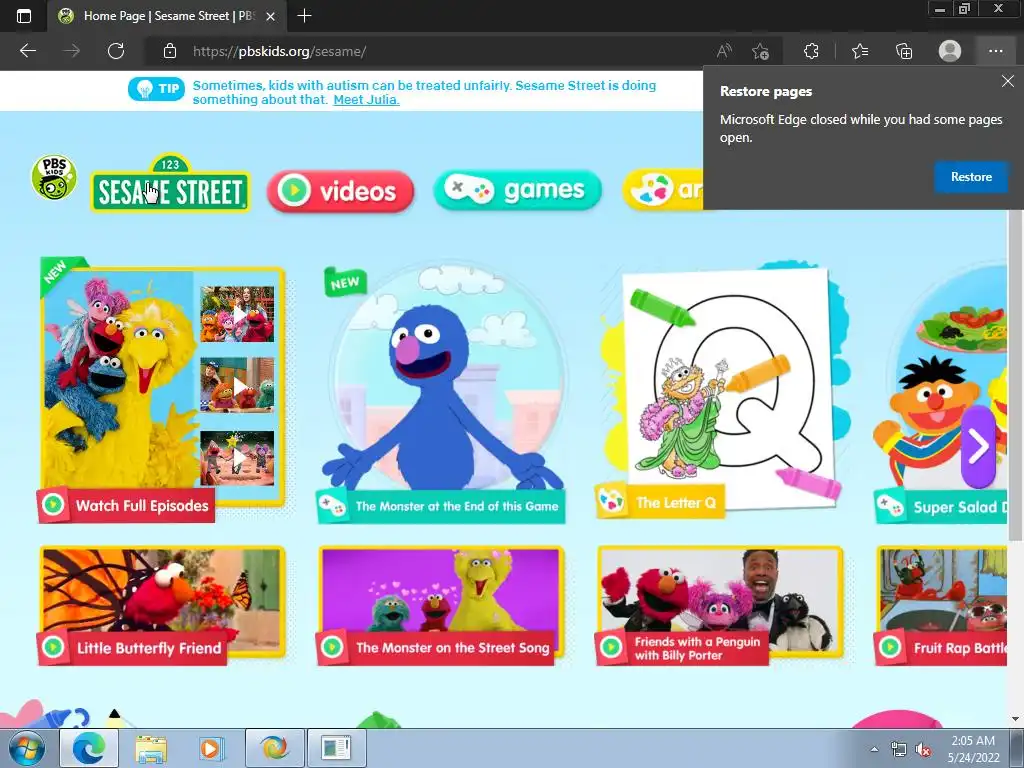The image size is (1024, 768).
Task: Open Read Aloud icon in address bar
Action: coord(724,51)
